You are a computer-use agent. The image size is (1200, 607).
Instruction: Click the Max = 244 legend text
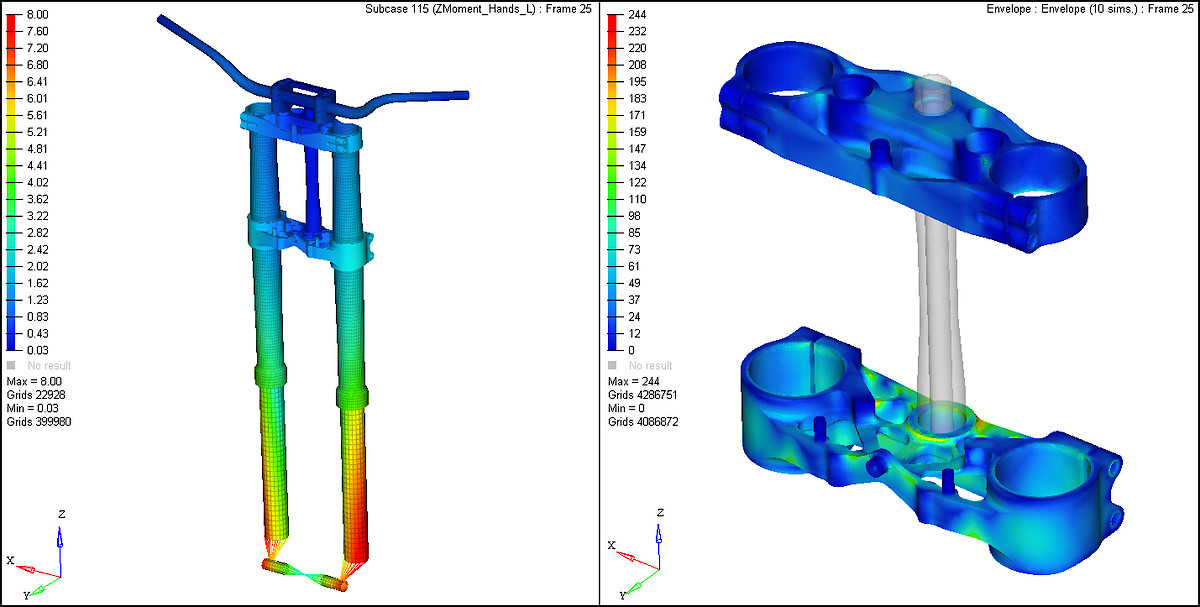(x=634, y=381)
